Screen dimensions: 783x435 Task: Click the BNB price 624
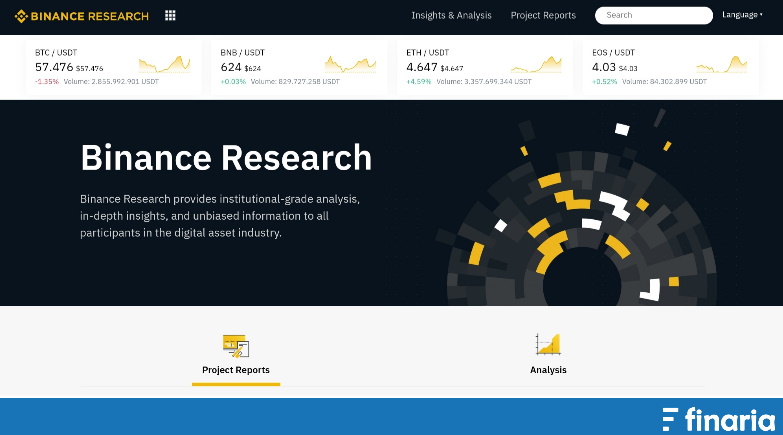pyautogui.click(x=231, y=67)
